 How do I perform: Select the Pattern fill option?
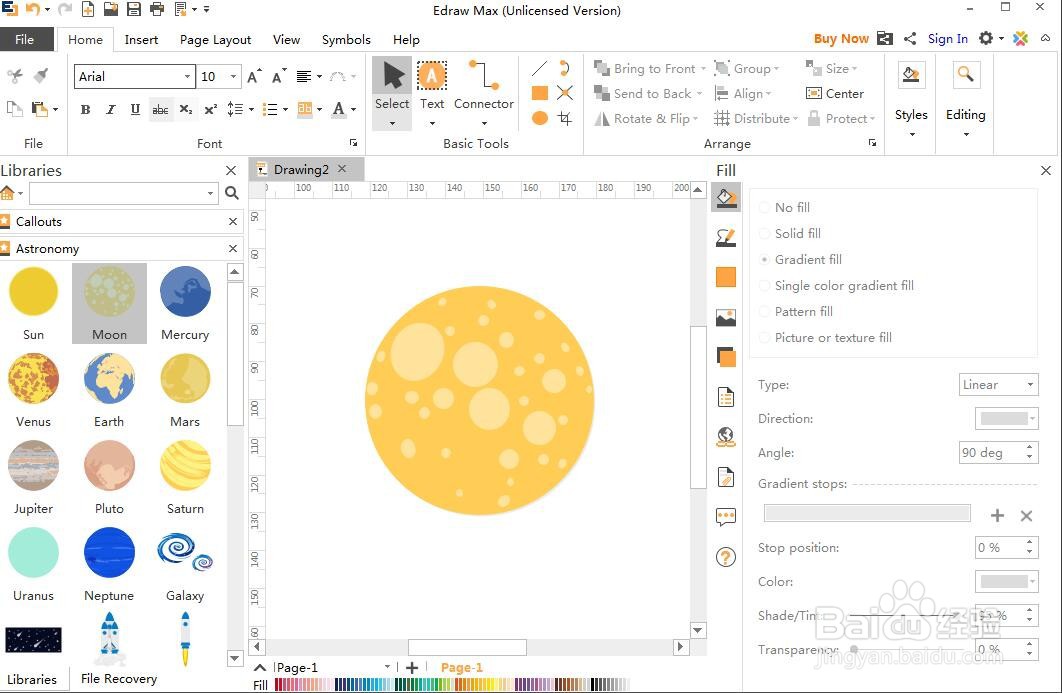796,312
